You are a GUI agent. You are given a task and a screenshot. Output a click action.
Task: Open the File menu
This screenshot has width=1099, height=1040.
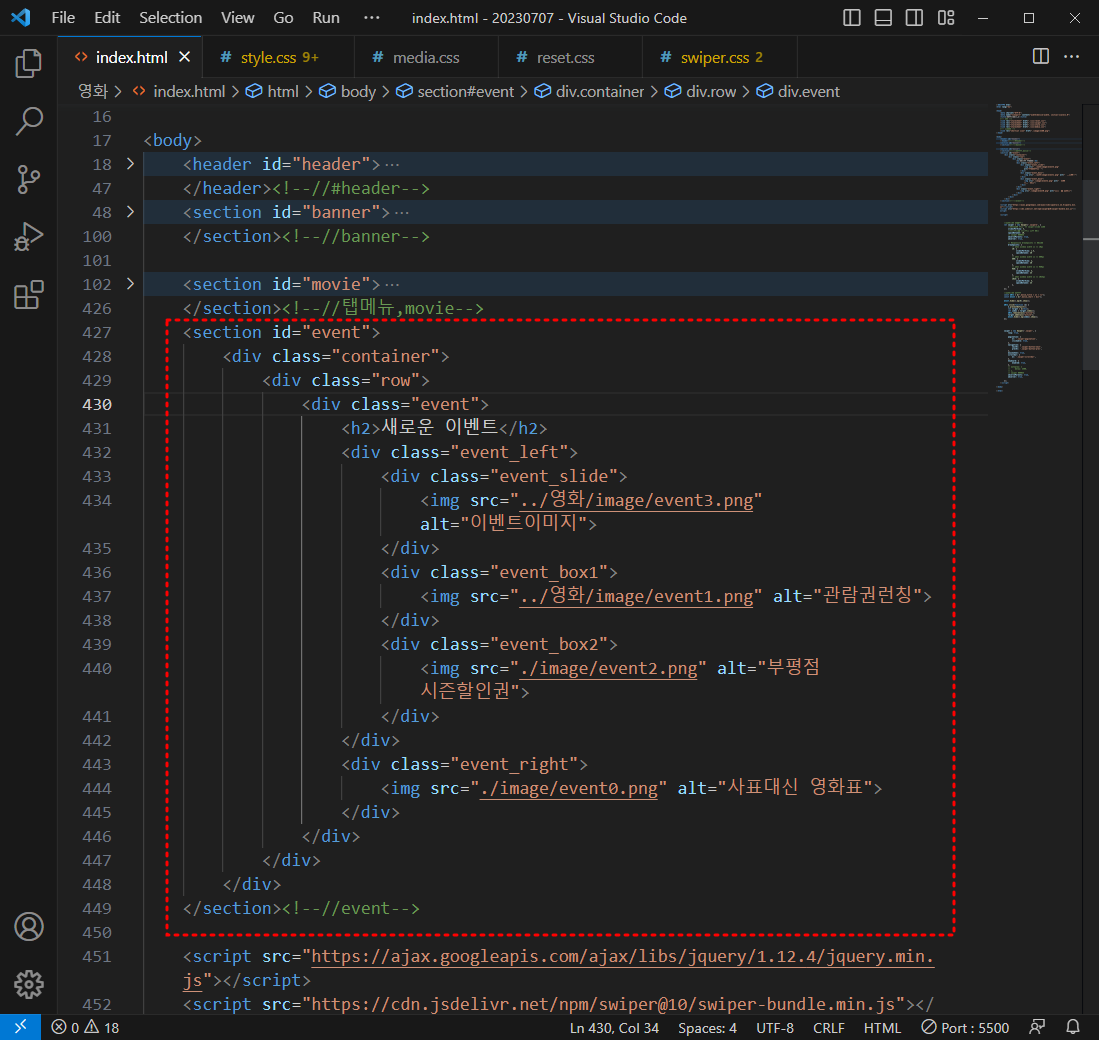coord(63,18)
